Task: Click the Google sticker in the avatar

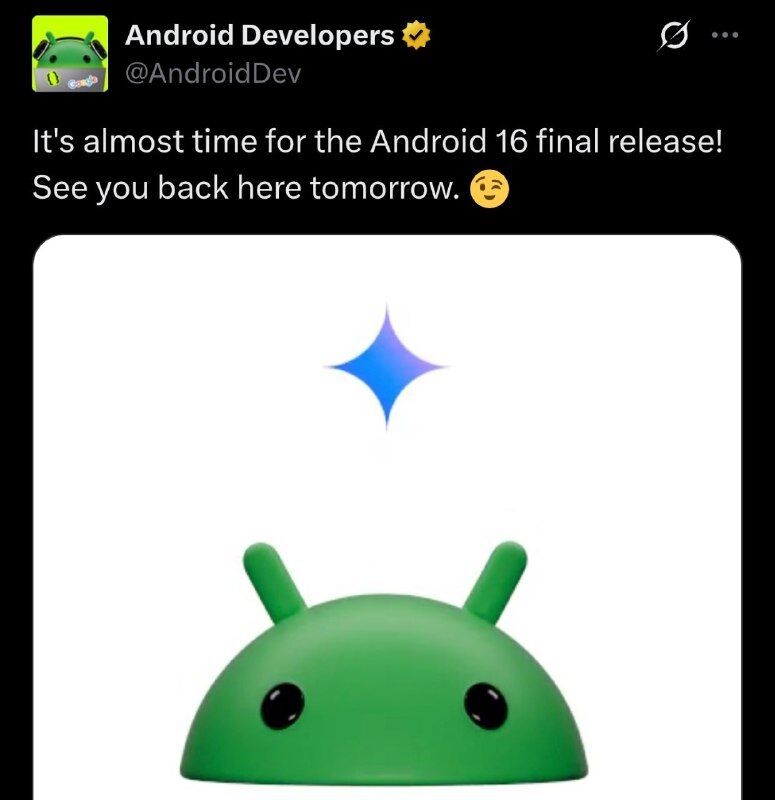Action: tap(84, 81)
